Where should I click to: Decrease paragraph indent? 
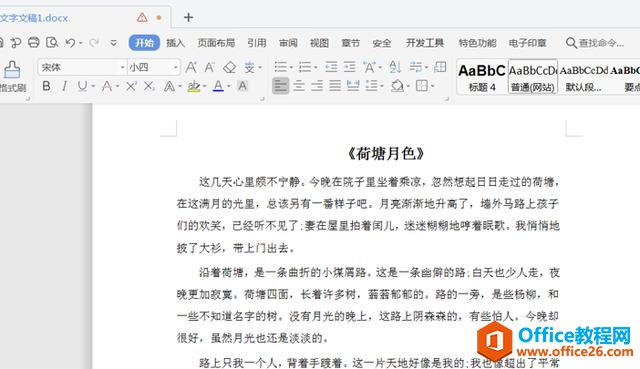(331, 67)
